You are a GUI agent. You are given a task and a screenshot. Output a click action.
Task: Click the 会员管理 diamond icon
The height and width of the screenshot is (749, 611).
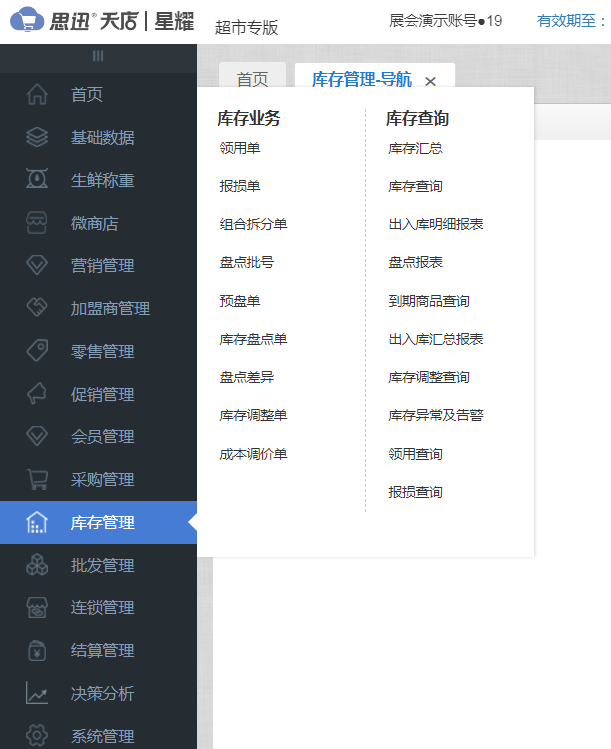(x=37, y=436)
